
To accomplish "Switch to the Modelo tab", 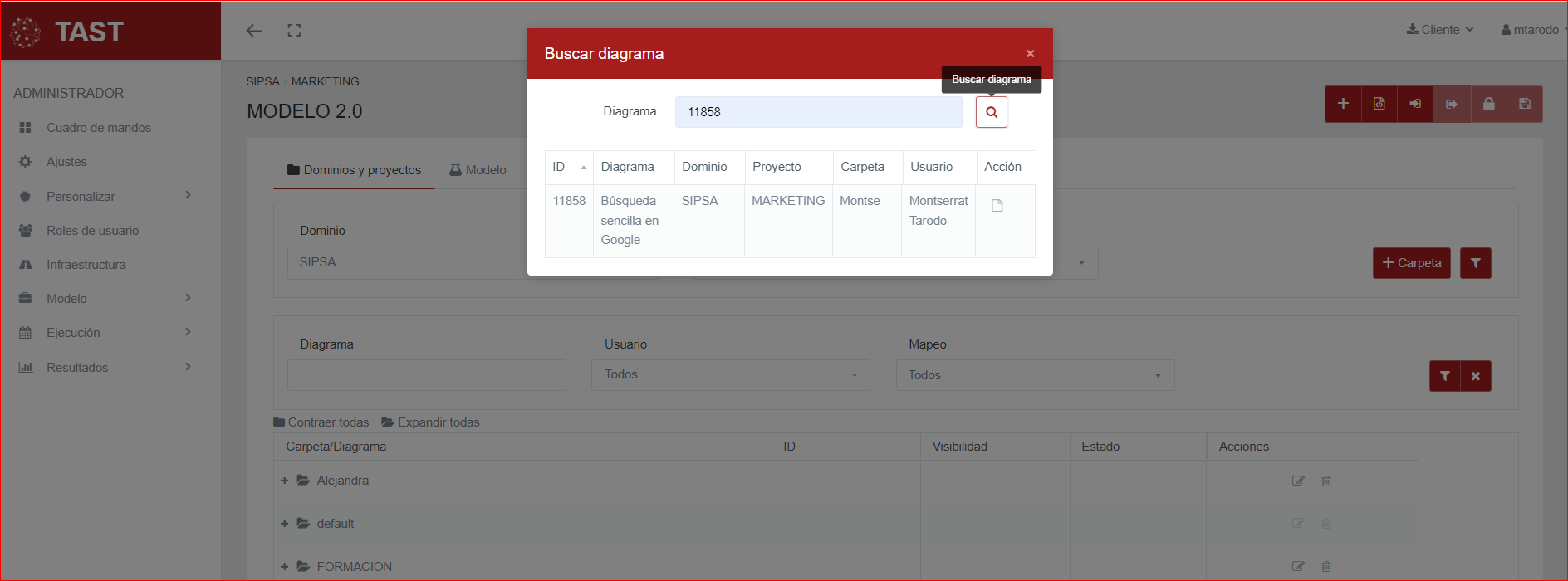I will coord(478,170).
